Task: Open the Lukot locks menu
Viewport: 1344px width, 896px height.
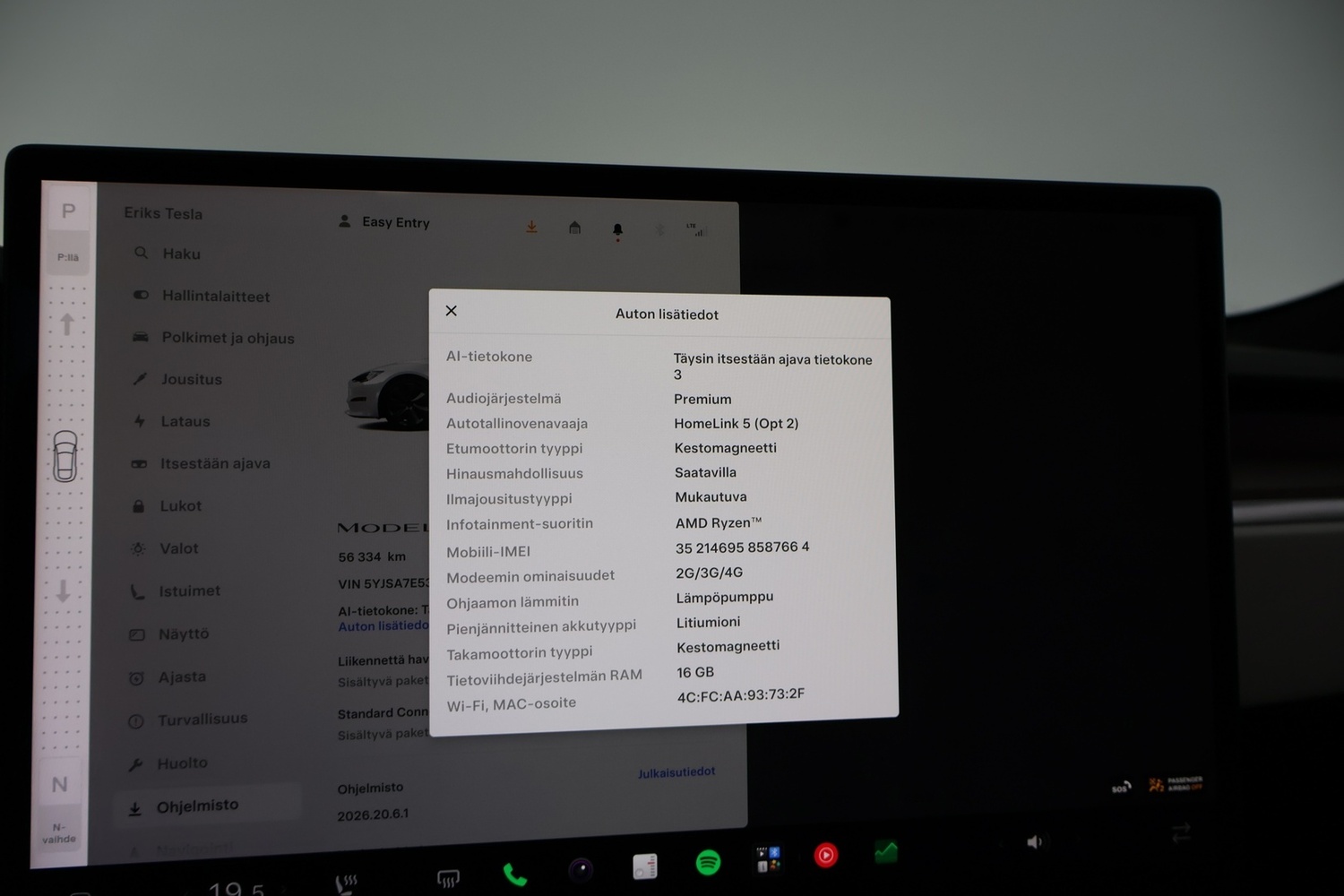Action: pos(166,506)
